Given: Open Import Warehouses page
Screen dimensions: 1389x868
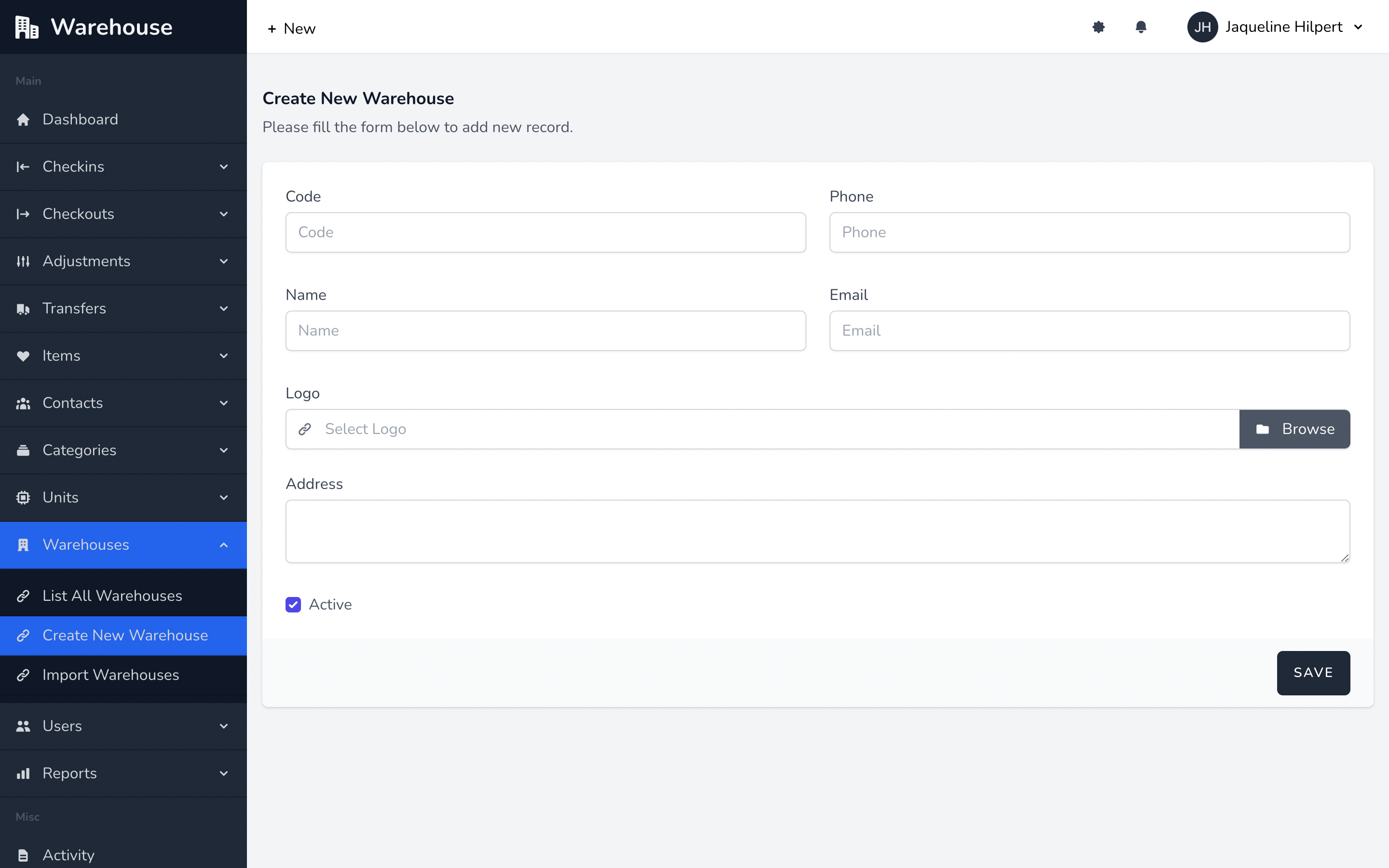Looking at the screenshot, I should click(x=111, y=675).
